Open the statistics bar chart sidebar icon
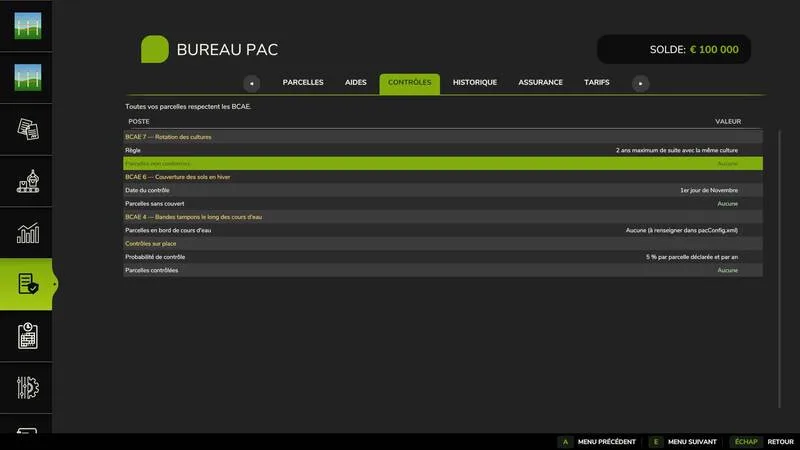 (x=28, y=233)
